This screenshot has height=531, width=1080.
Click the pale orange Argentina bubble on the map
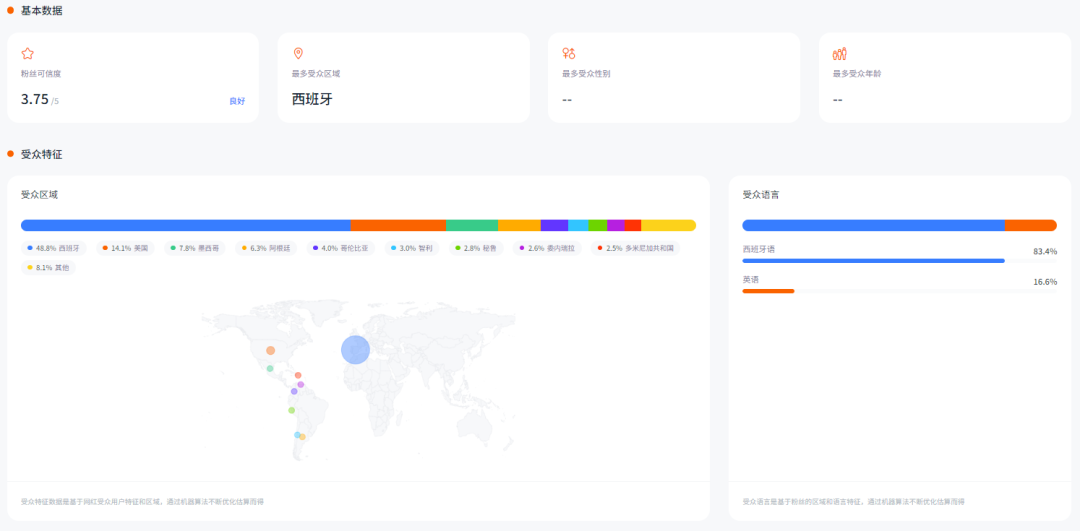click(302, 437)
